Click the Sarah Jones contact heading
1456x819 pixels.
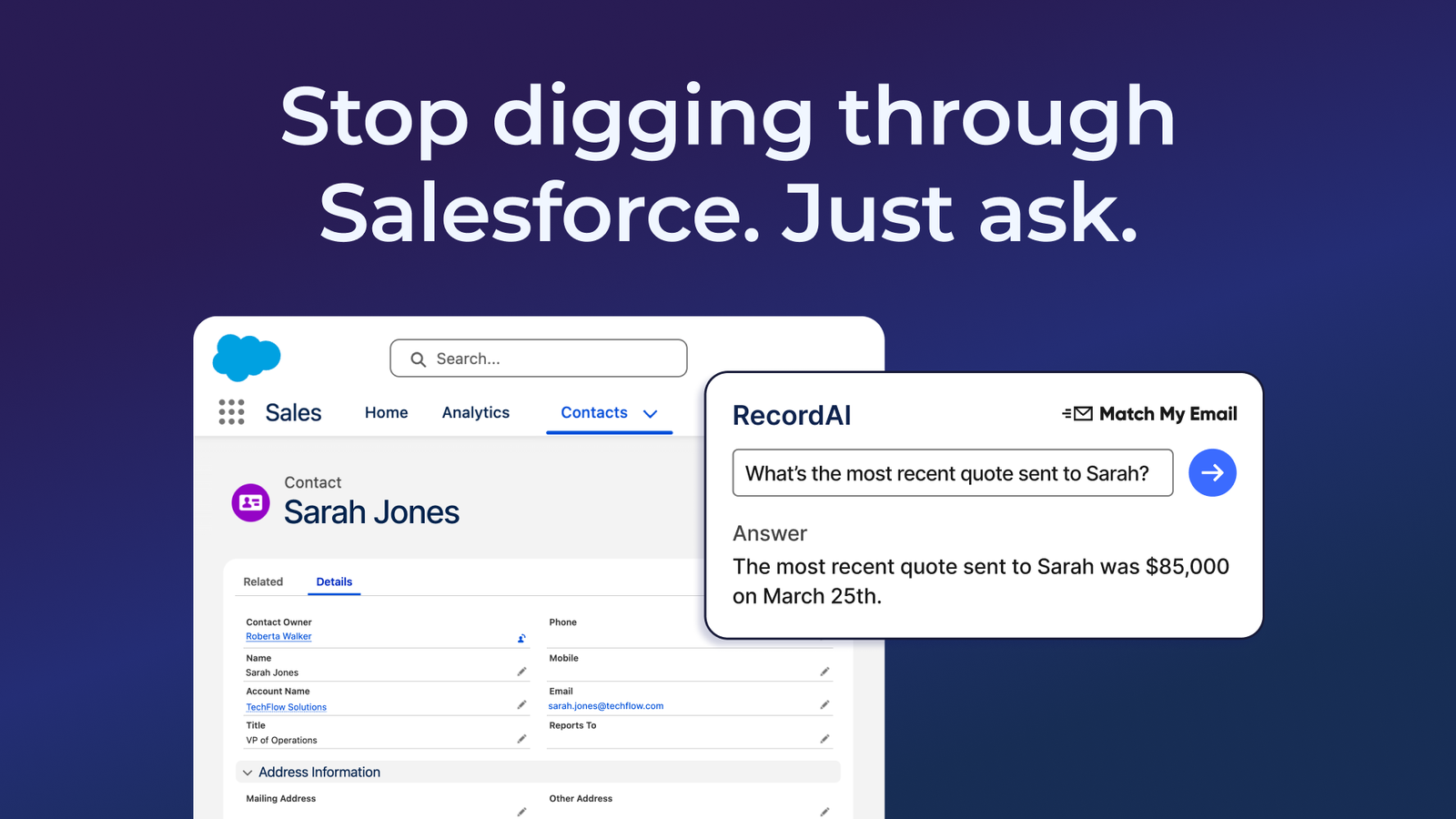(x=371, y=512)
